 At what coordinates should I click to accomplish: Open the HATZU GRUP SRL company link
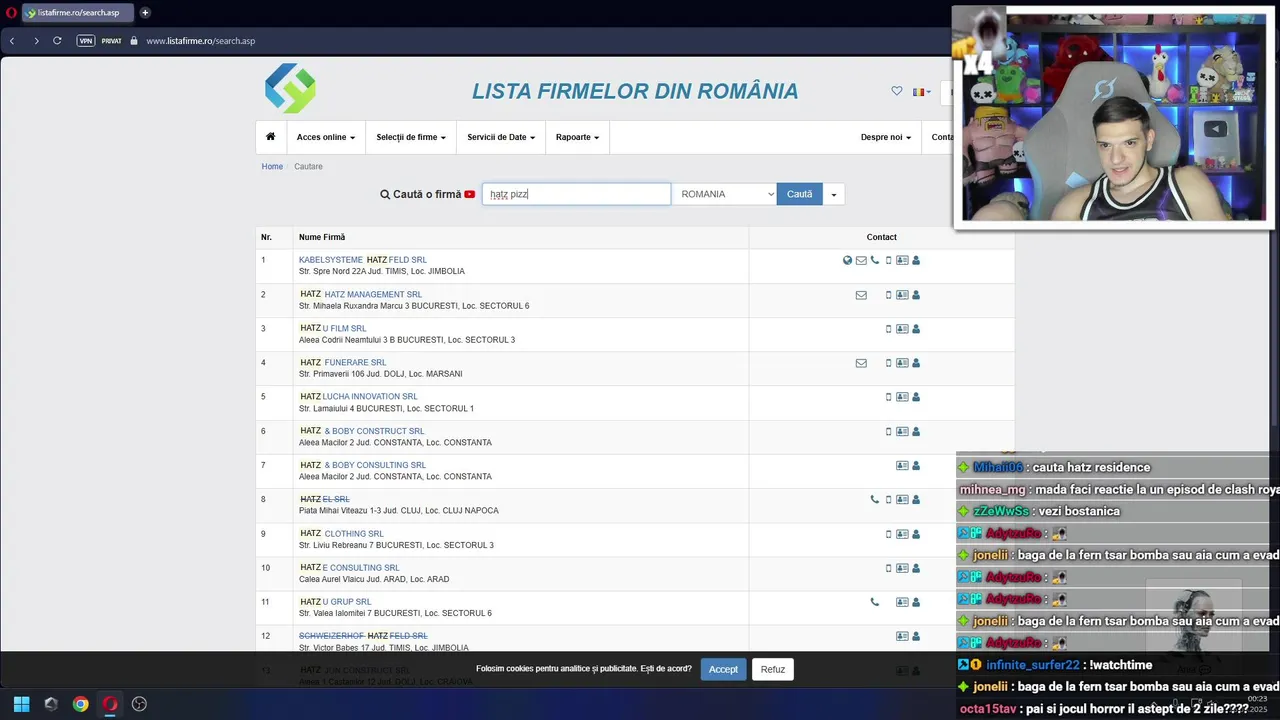click(335, 602)
